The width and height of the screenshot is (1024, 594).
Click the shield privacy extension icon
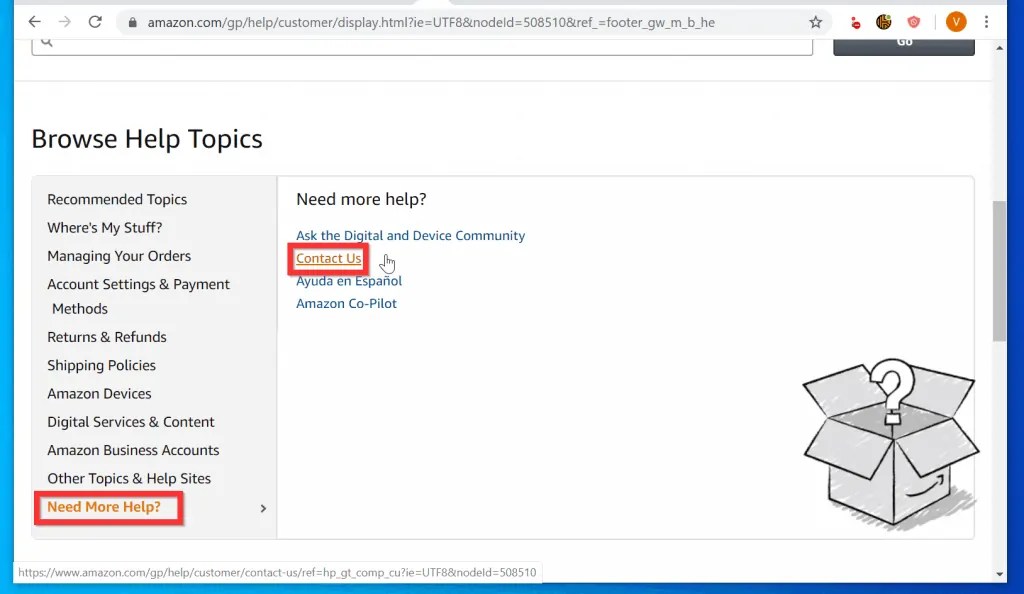[x=913, y=20]
